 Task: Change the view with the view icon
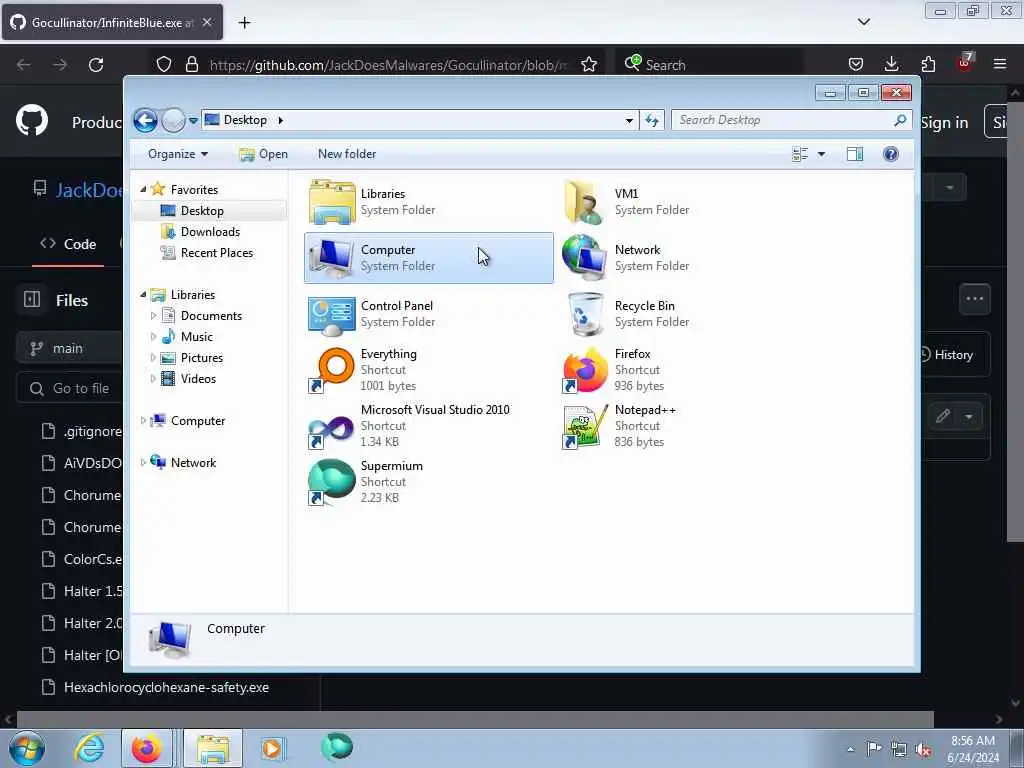click(x=800, y=154)
